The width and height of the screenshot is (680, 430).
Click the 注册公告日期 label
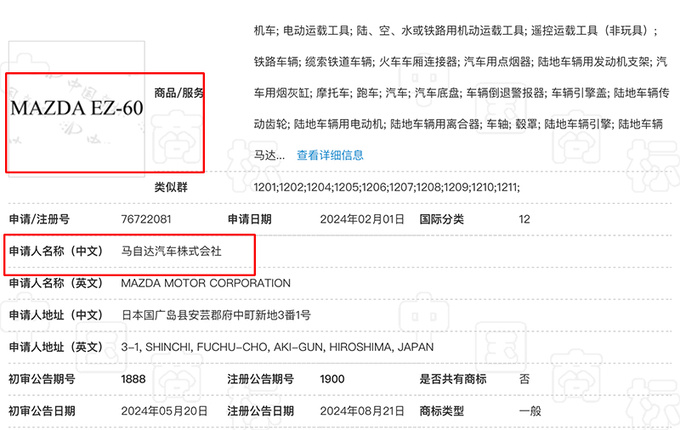pos(261,411)
